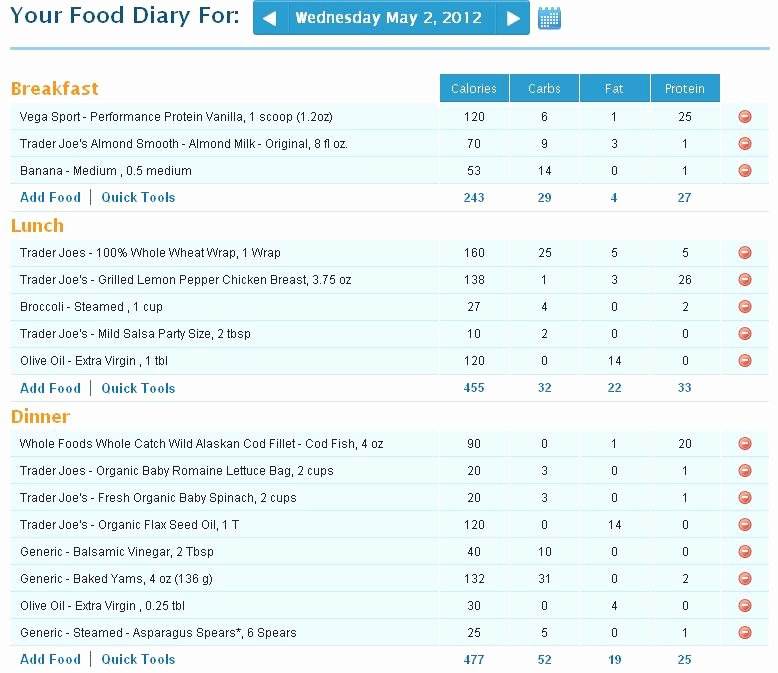Click Dinner total carbs 52
Viewport: 778px width, 673px height.
(x=544, y=659)
